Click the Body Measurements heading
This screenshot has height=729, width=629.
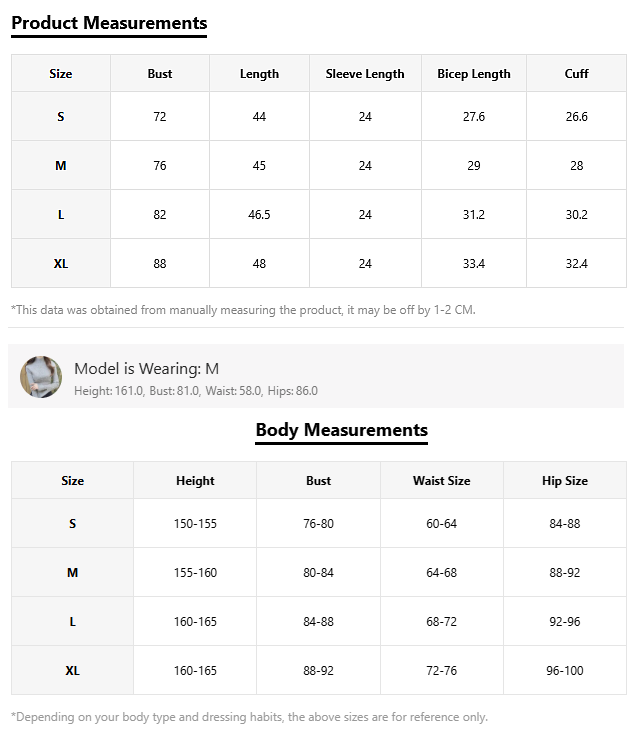point(341,430)
